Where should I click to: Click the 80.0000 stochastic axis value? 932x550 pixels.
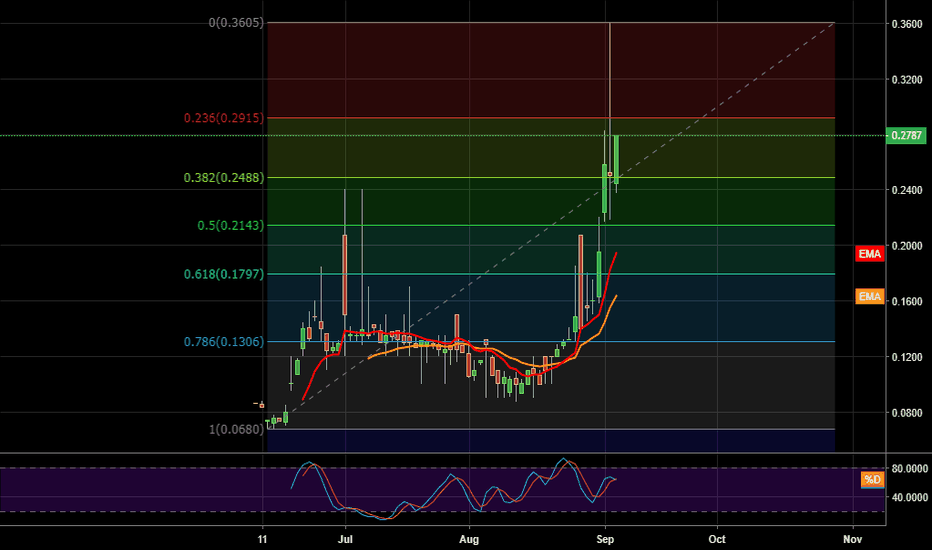coord(909,469)
